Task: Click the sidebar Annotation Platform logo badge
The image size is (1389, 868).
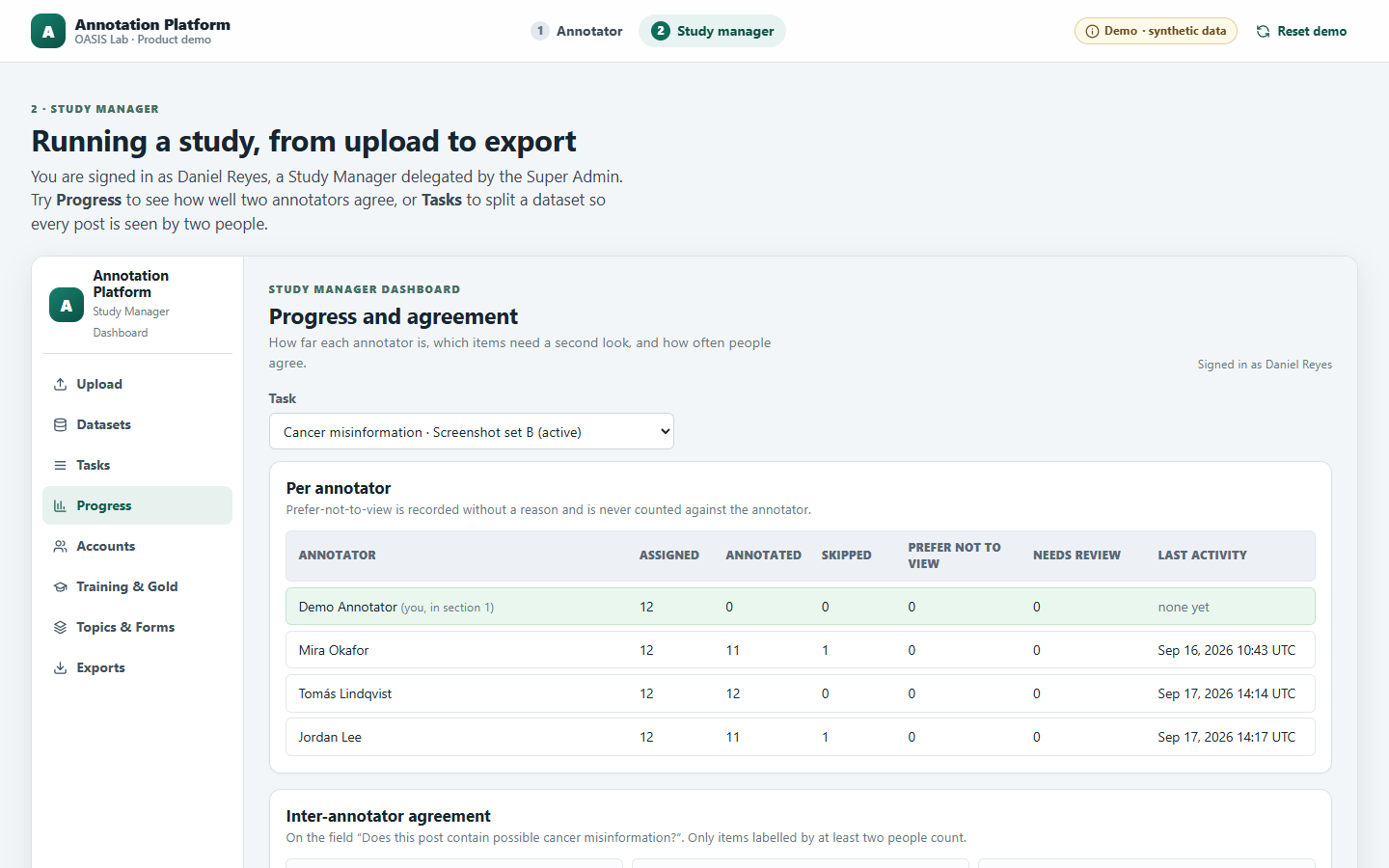Action: click(x=67, y=305)
